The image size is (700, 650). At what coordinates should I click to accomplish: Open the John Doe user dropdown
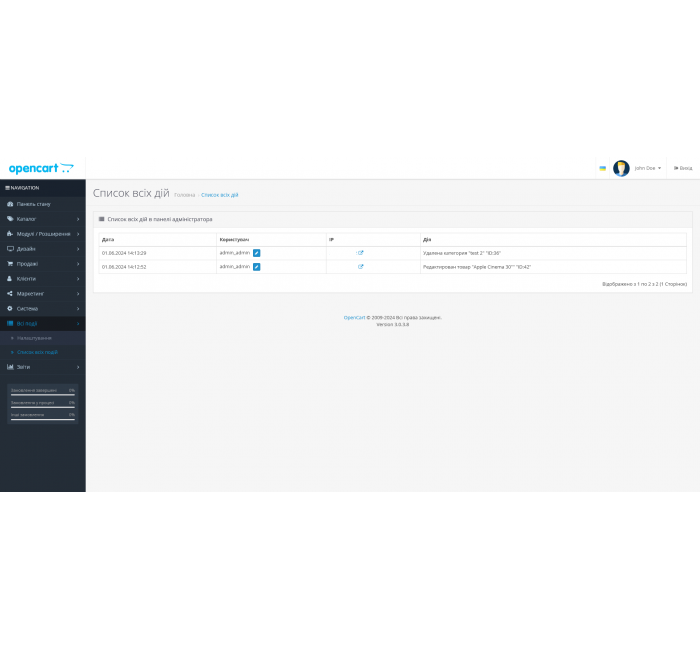[647, 168]
